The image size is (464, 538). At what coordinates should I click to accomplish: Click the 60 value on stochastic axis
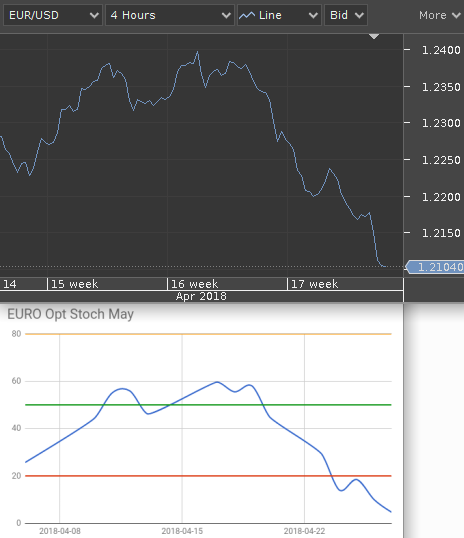[x=16, y=381]
